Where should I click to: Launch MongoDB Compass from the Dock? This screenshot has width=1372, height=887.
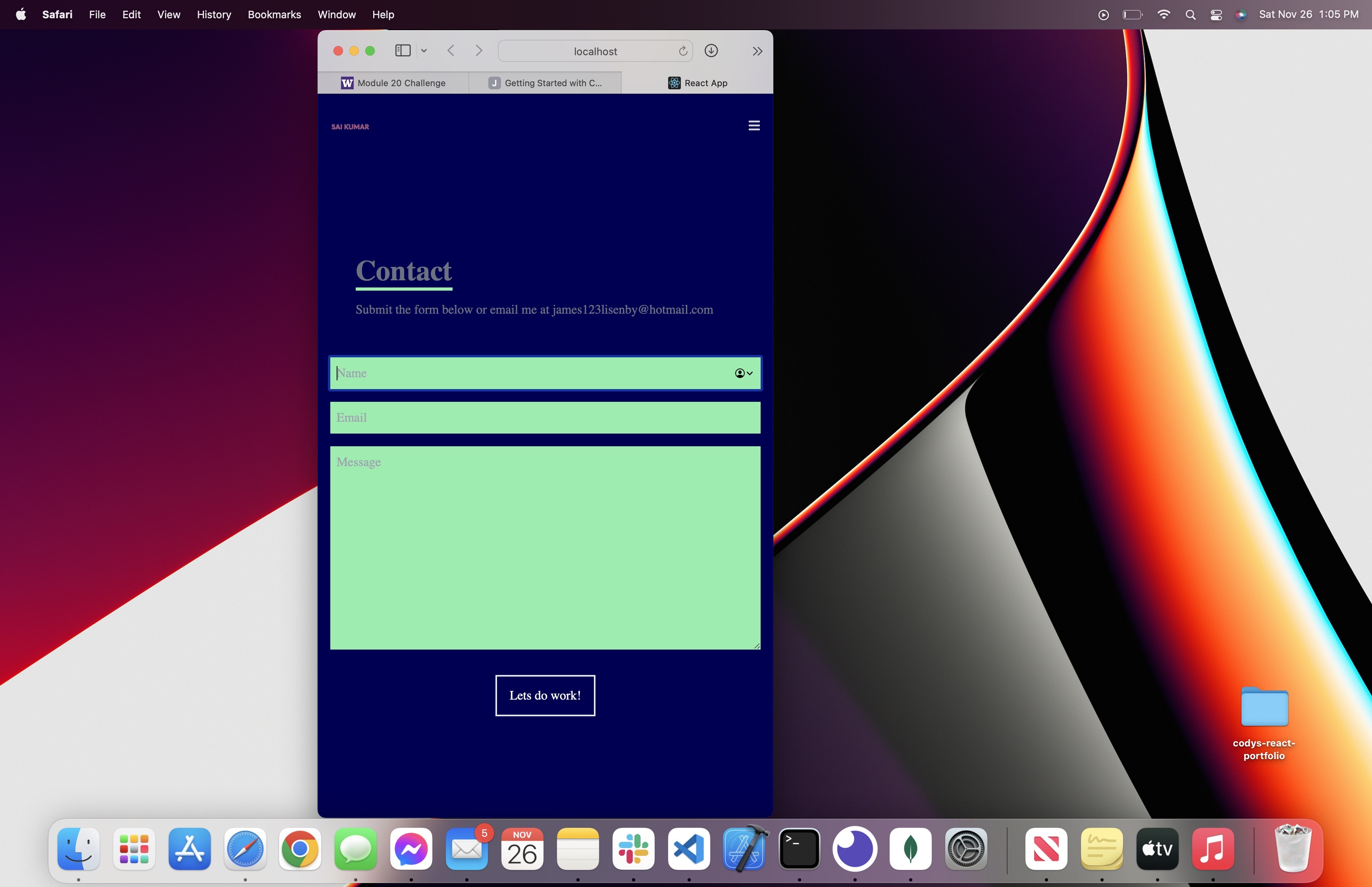[x=910, y=849]
